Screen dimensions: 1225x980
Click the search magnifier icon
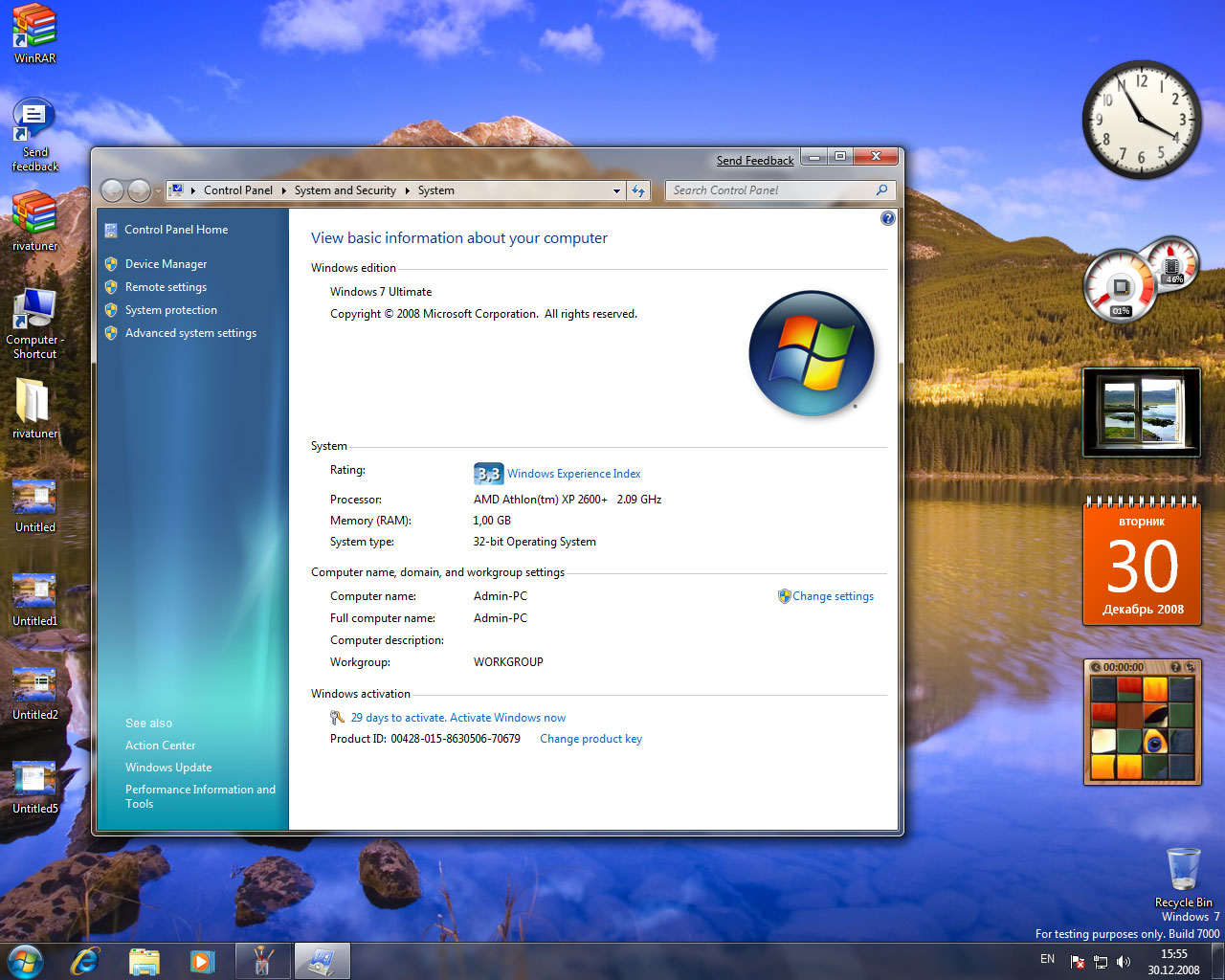881,190
